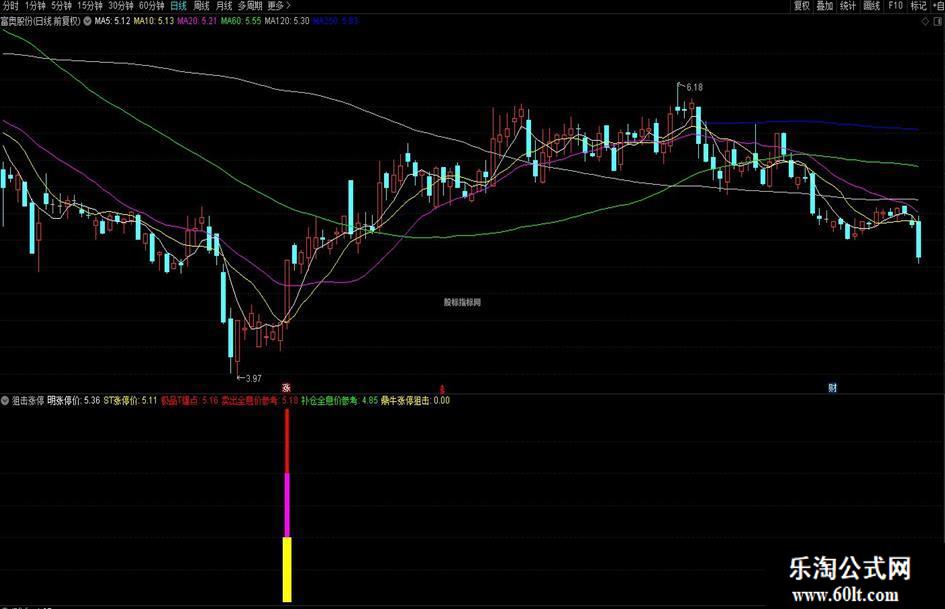Click the 自 button at toolbar end
Screen dimensions: 945x609
[x=938, y=5]
